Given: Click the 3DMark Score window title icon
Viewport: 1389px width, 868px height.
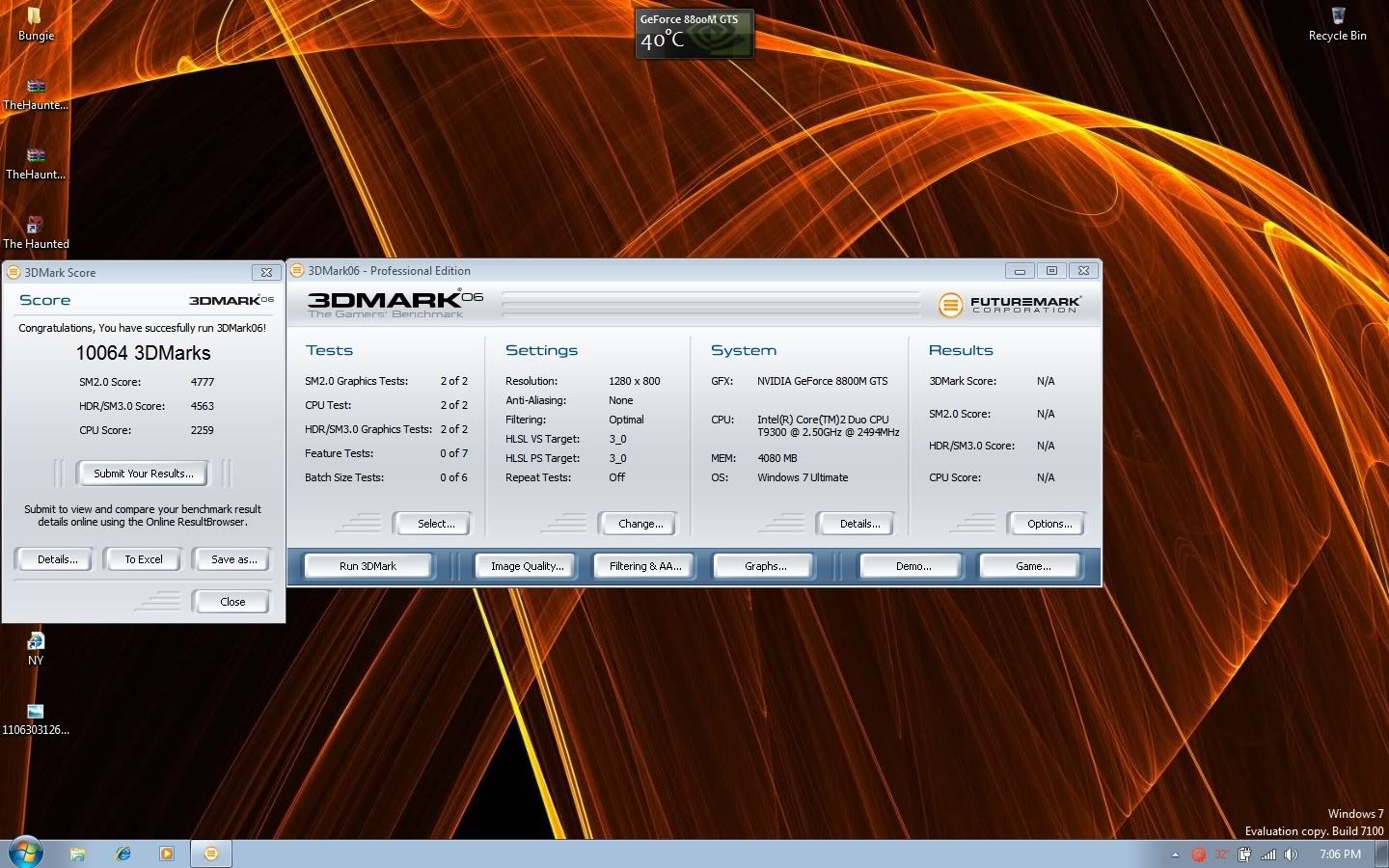Looking at the screenshot, I should [x=14, y=272].
